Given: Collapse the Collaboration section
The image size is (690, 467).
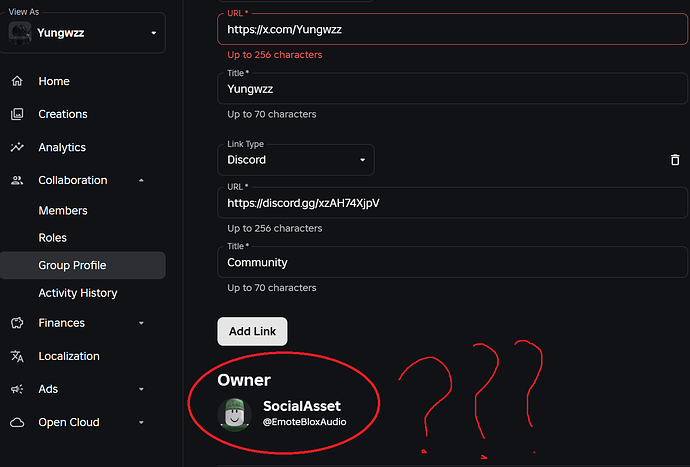Looking at the screenshot, I should coord(141,180).
